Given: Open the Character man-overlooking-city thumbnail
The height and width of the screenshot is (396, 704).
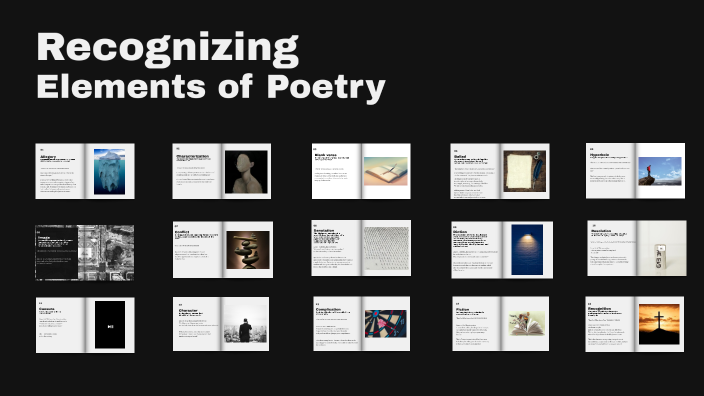Looking at the screenshot, I should 221,324.
